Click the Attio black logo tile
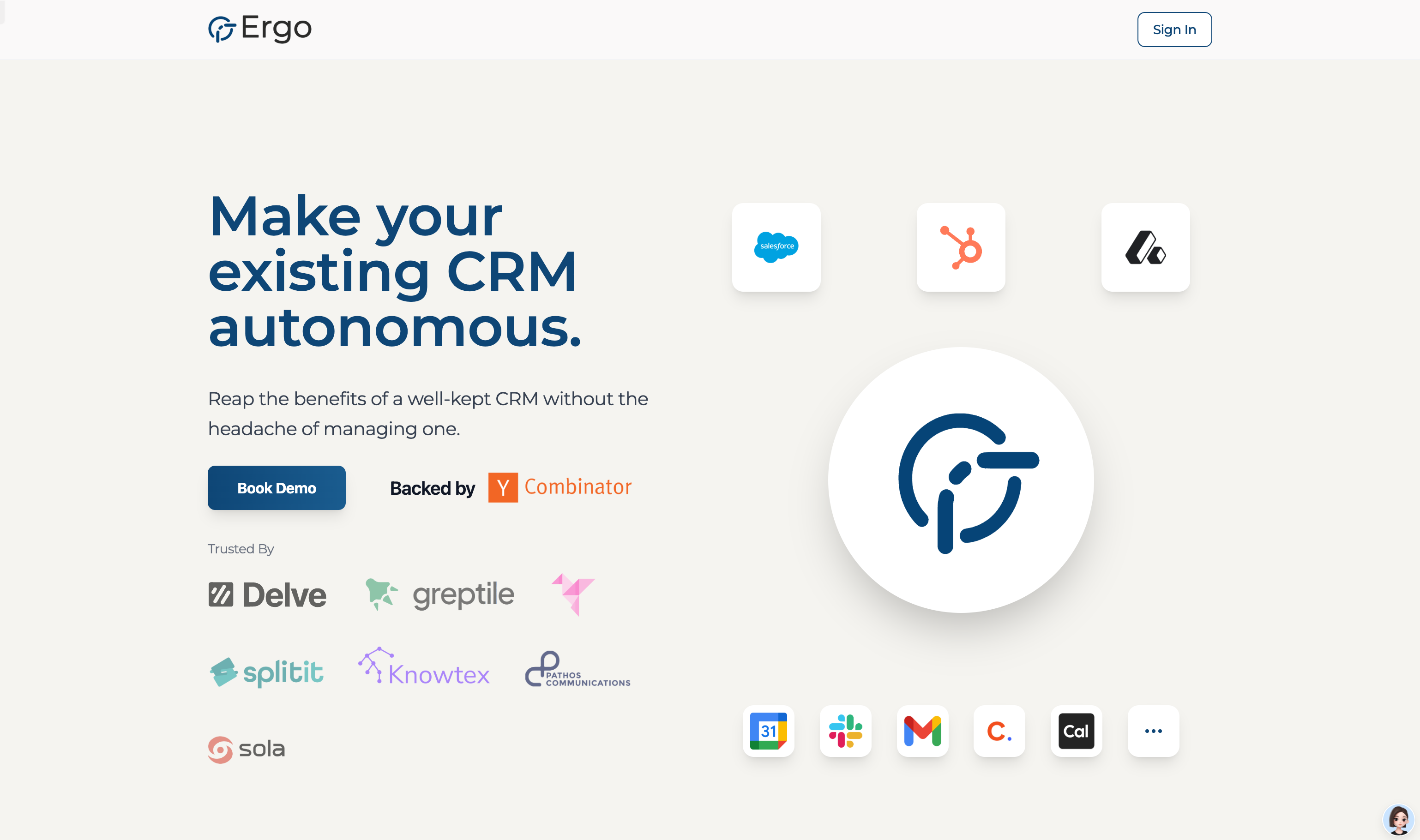This screenshot has width=1420, height=840. point(1145,247)
